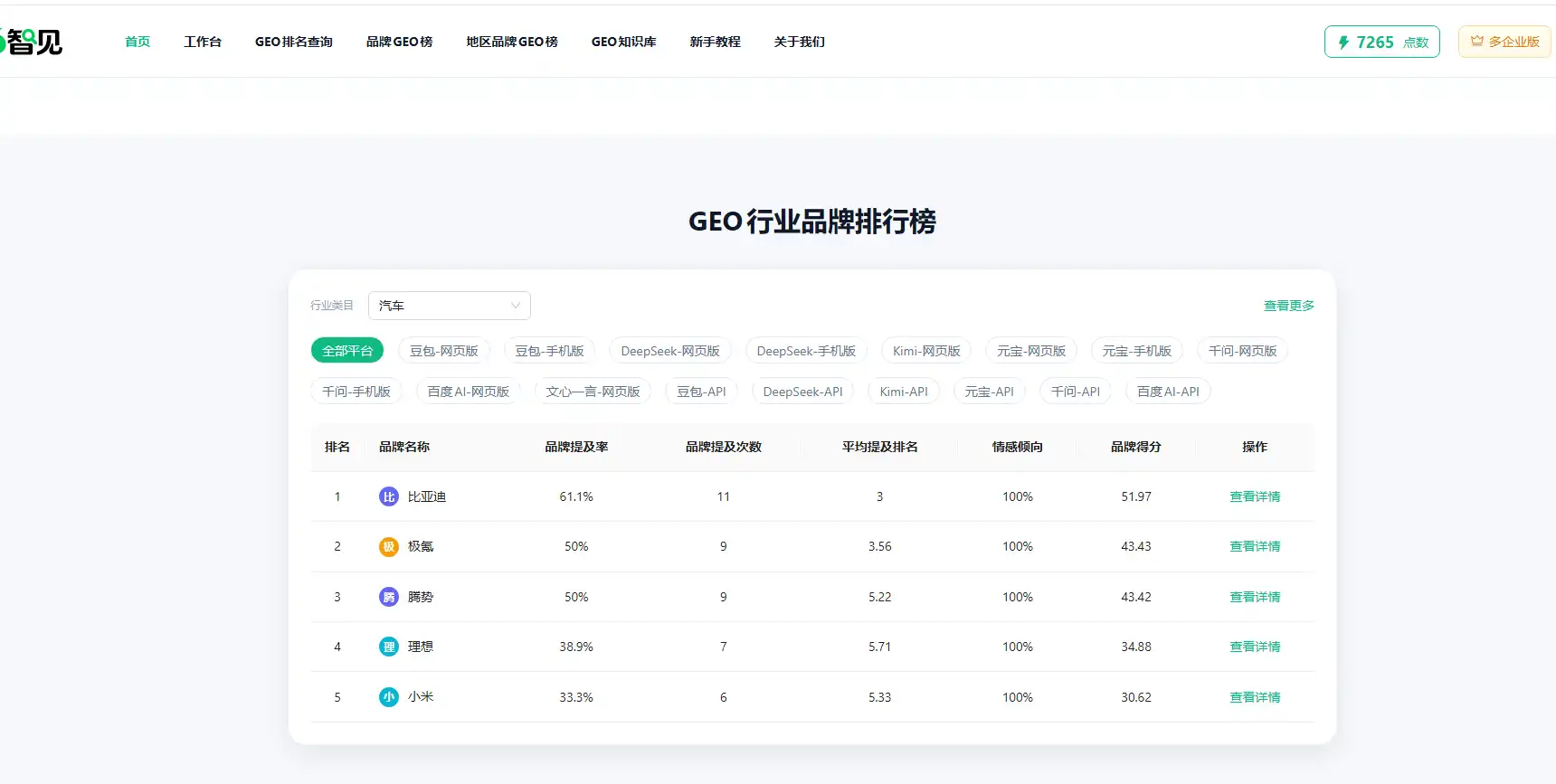Select the DeepSeek-网页版 platform filter

670,351
